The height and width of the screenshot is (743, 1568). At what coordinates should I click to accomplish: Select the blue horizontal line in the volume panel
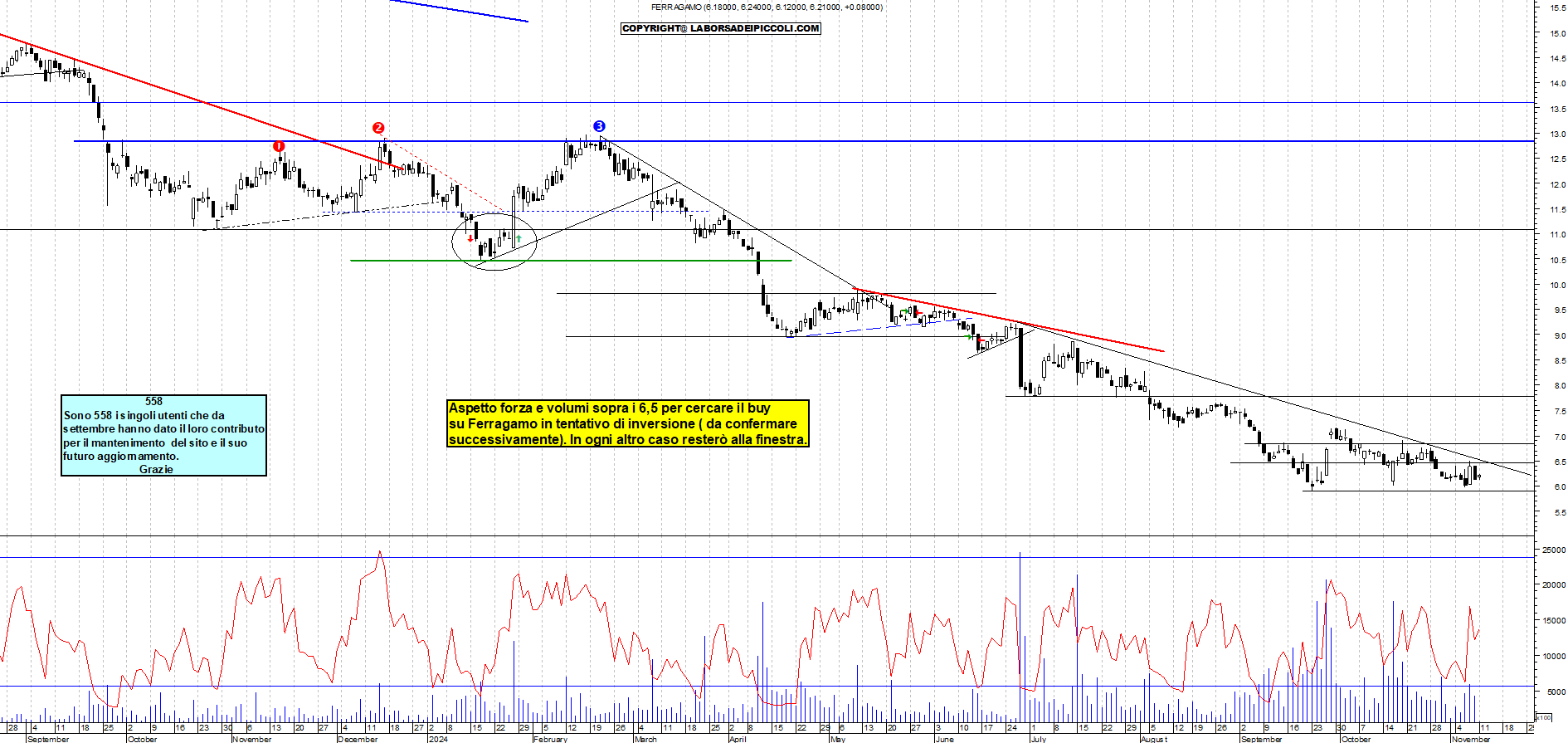click(x=767, y=686)
